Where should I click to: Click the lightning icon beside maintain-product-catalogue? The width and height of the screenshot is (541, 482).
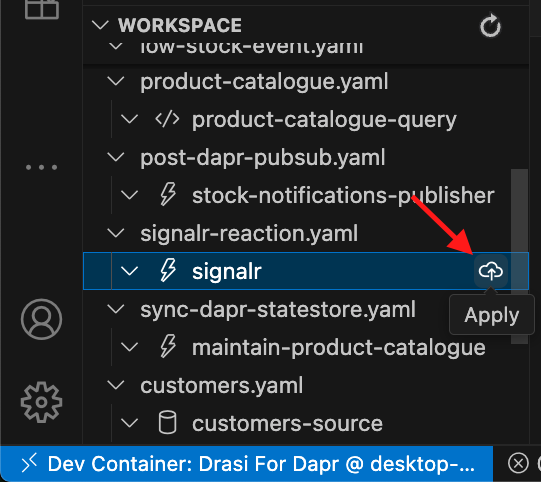(168, 346)
